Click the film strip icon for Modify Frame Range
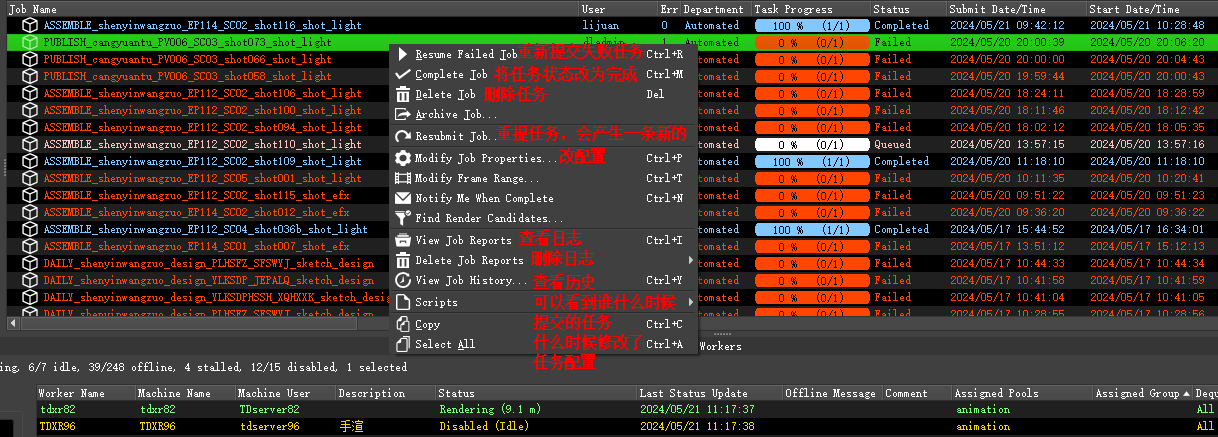This screenshot has width=1218, height=437. click(403, 178)
